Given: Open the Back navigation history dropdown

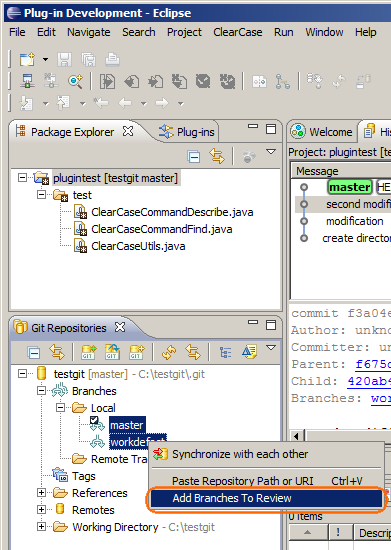Looking at the screenshot, I should click(x=143, y=103).
